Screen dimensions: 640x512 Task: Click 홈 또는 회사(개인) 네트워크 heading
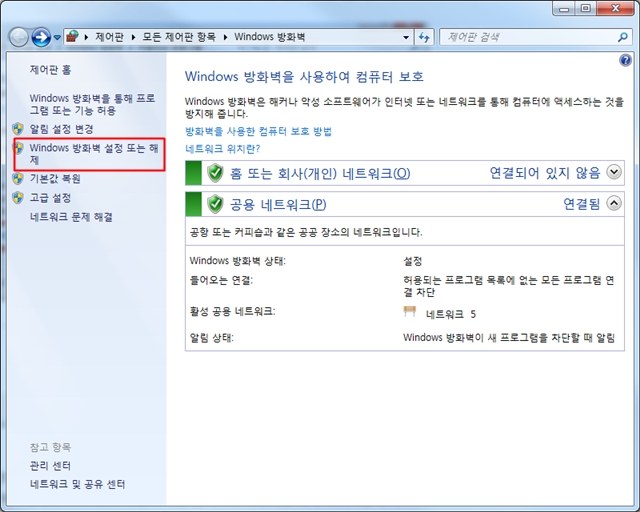pos(320,174)
